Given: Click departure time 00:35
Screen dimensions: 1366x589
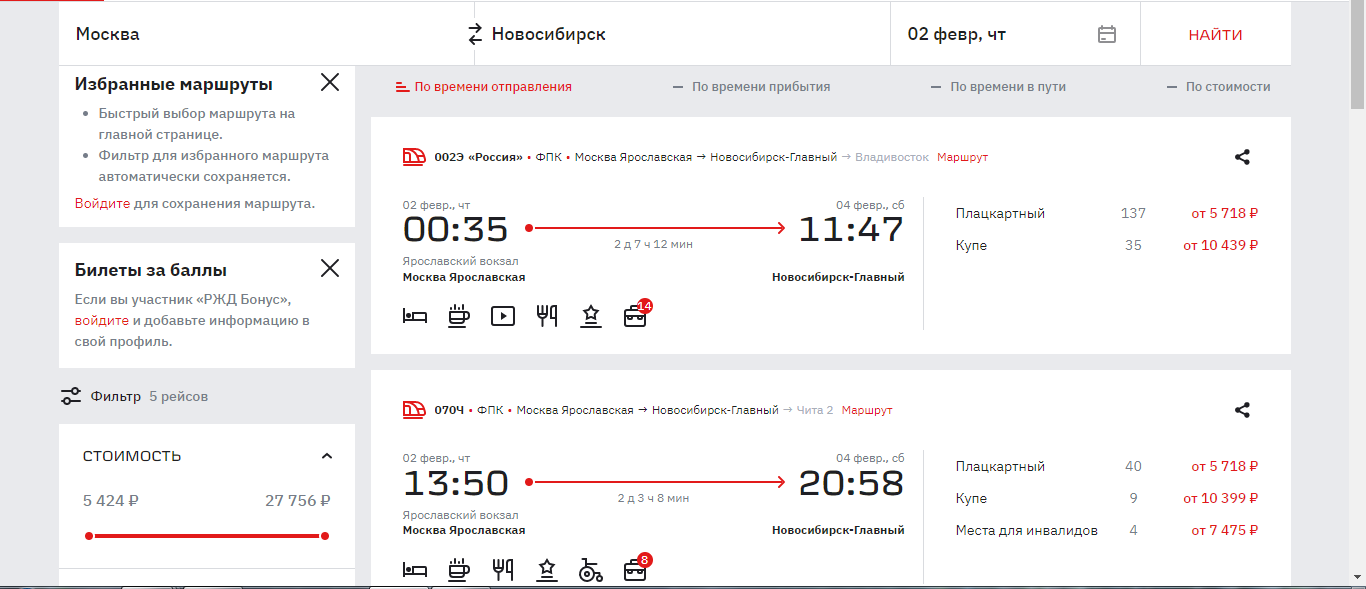Looking at the screenshot, I should (x=456, y=230).
